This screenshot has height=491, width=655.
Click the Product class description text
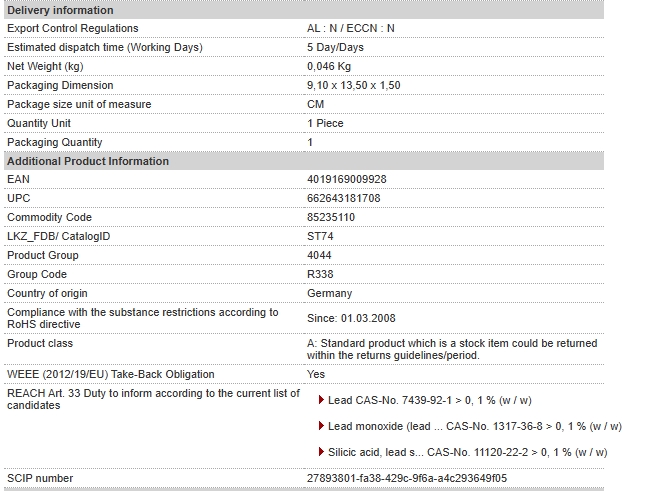(452, 349)
